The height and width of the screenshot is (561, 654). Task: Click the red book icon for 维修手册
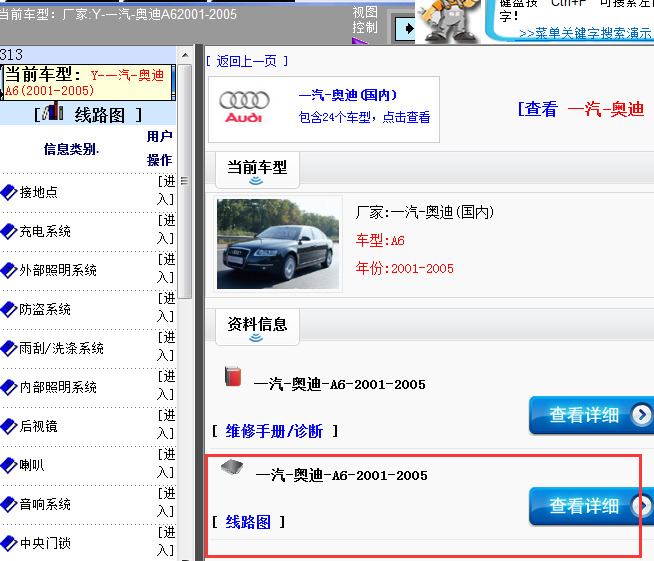tap(233, 376)
